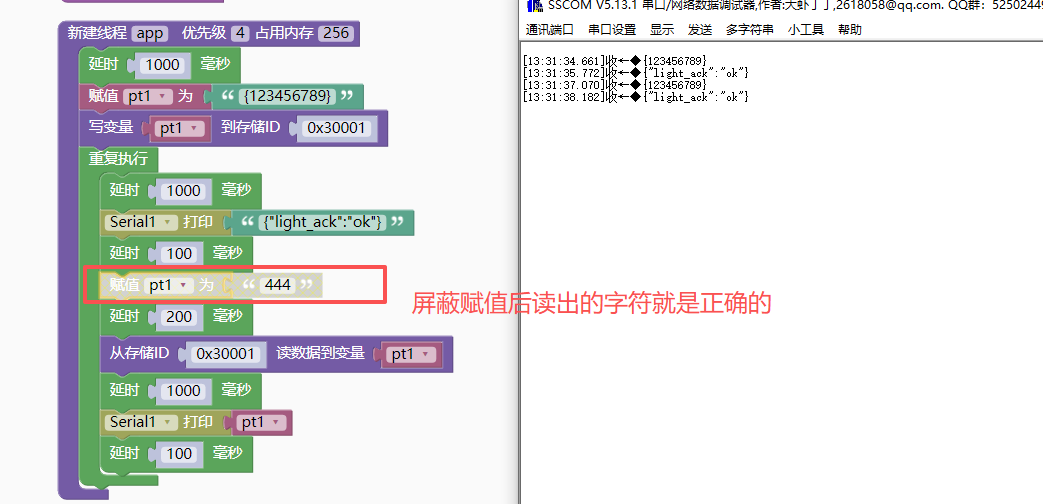Open Serial1 dropdown in the block printing pt1

pyautogui.click(x=141, y=422)
